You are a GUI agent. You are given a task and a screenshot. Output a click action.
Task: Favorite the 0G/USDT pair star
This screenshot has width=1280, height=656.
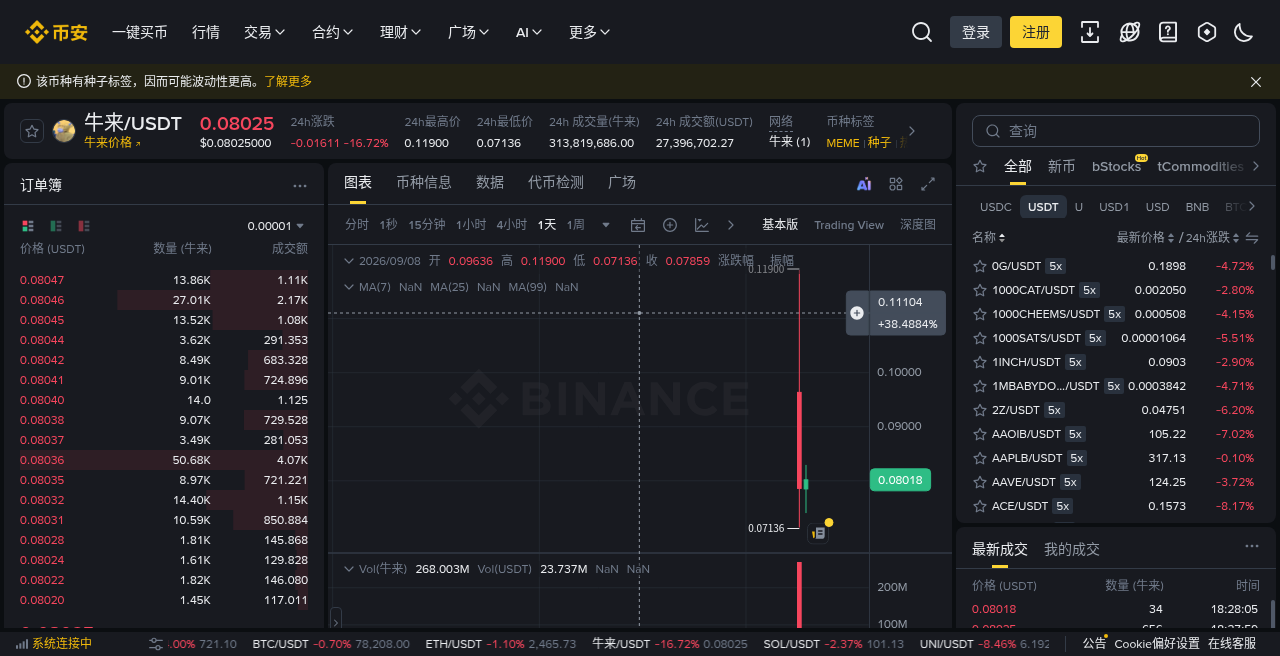980,266
